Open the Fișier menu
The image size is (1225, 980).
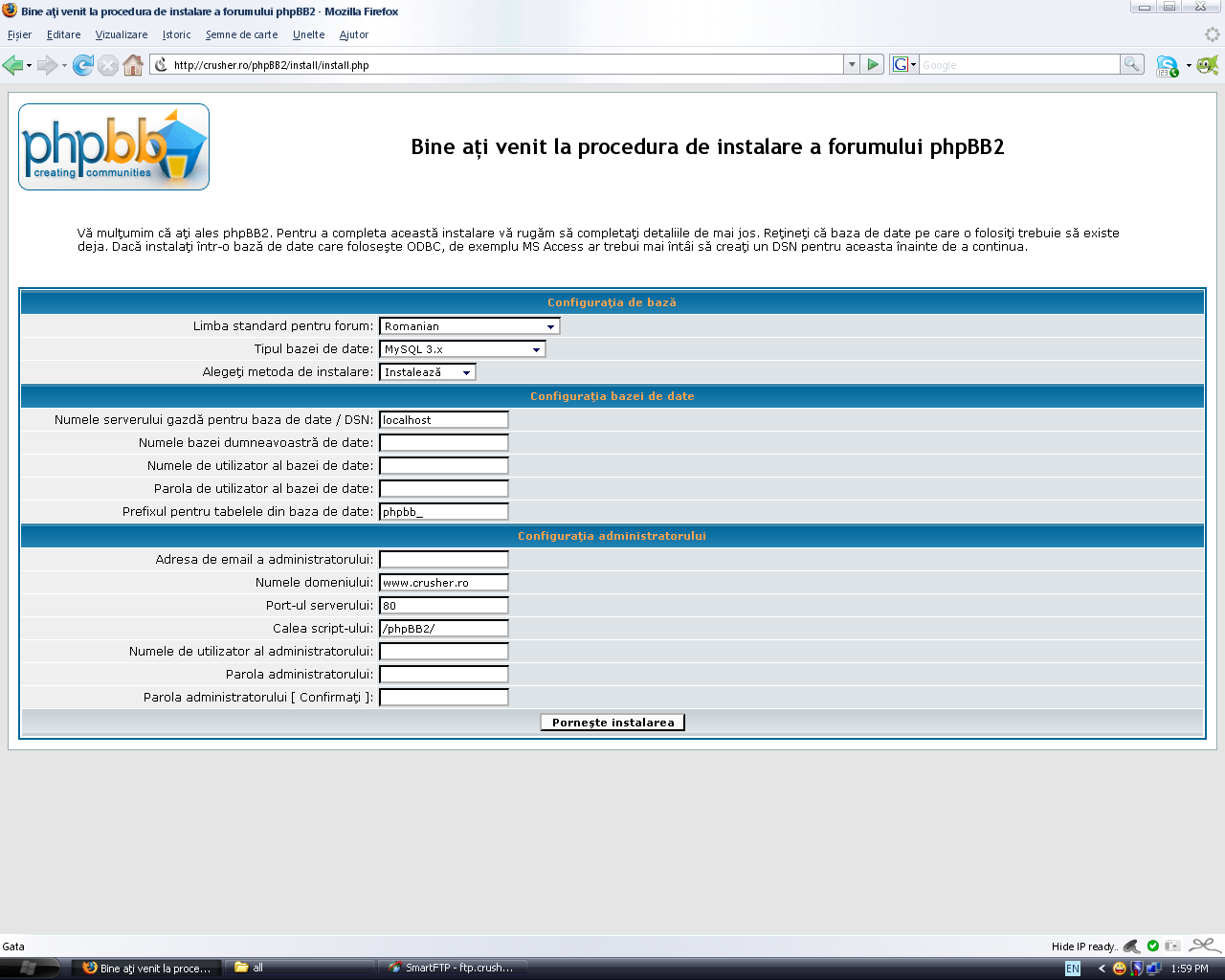tap(19, 34)
